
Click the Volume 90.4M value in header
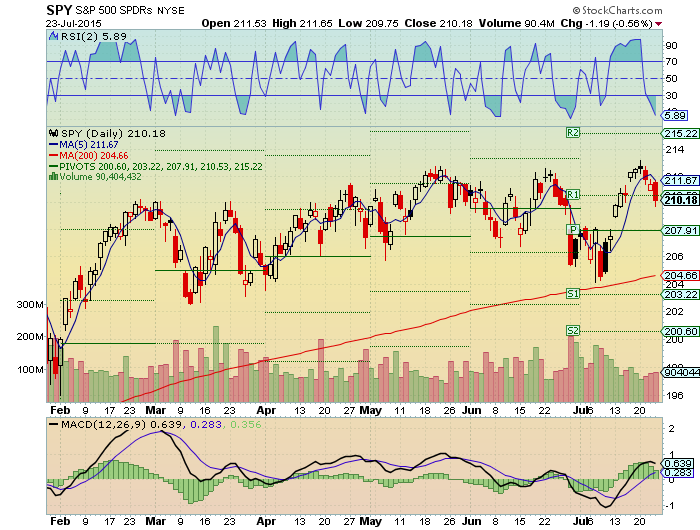pyautogui.click(x=517, y=23)
